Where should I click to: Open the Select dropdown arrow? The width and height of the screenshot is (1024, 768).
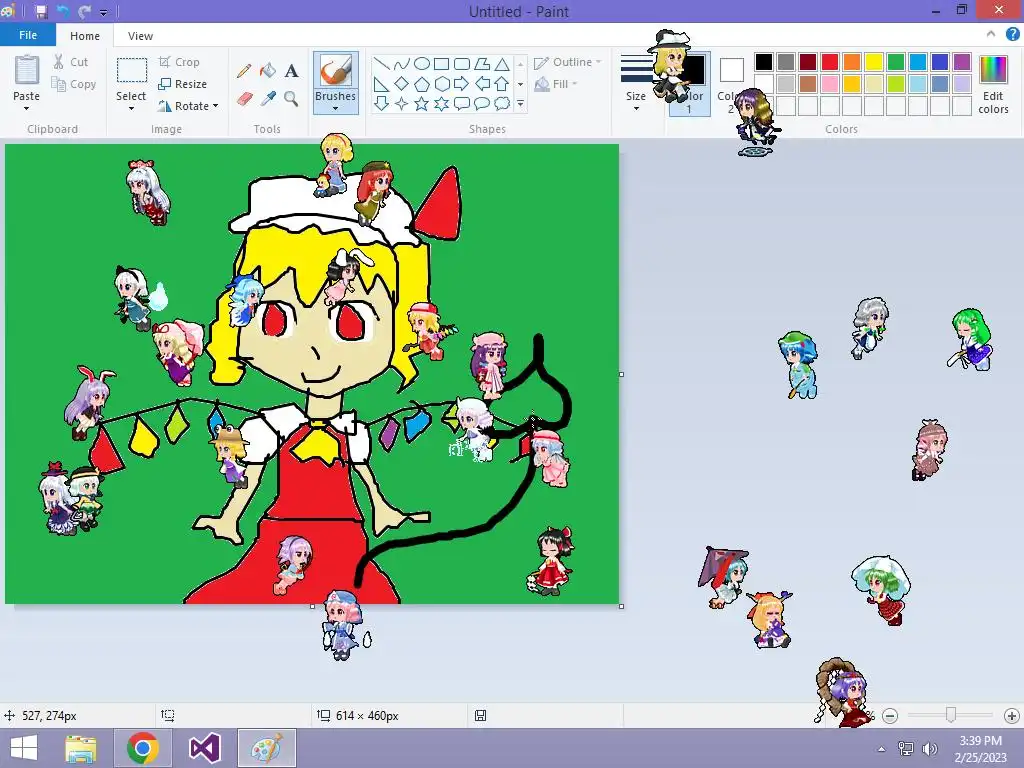coord(131,108)
